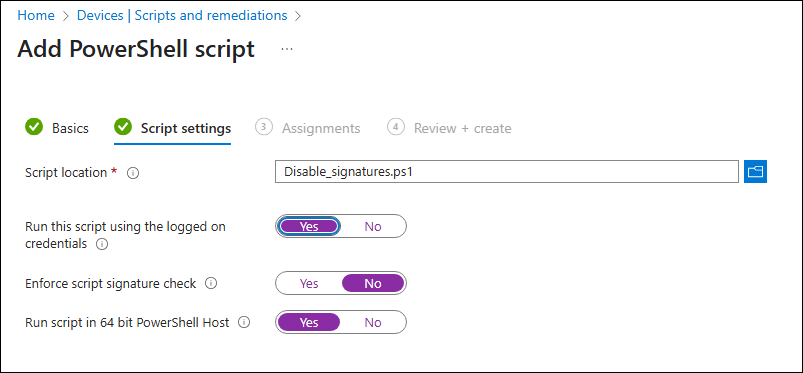Select Yes for logged on credentials
This screenshot has height=373, width=803.
309,226
